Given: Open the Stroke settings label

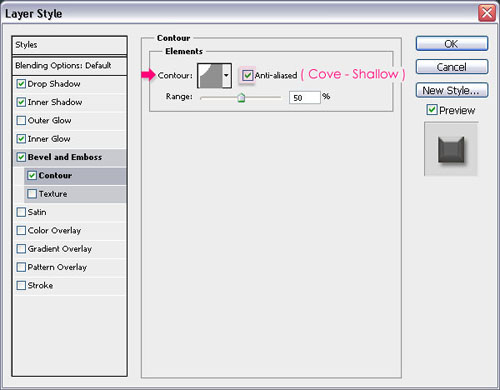Looking at the screenshot, I should [x=40, y=286].
